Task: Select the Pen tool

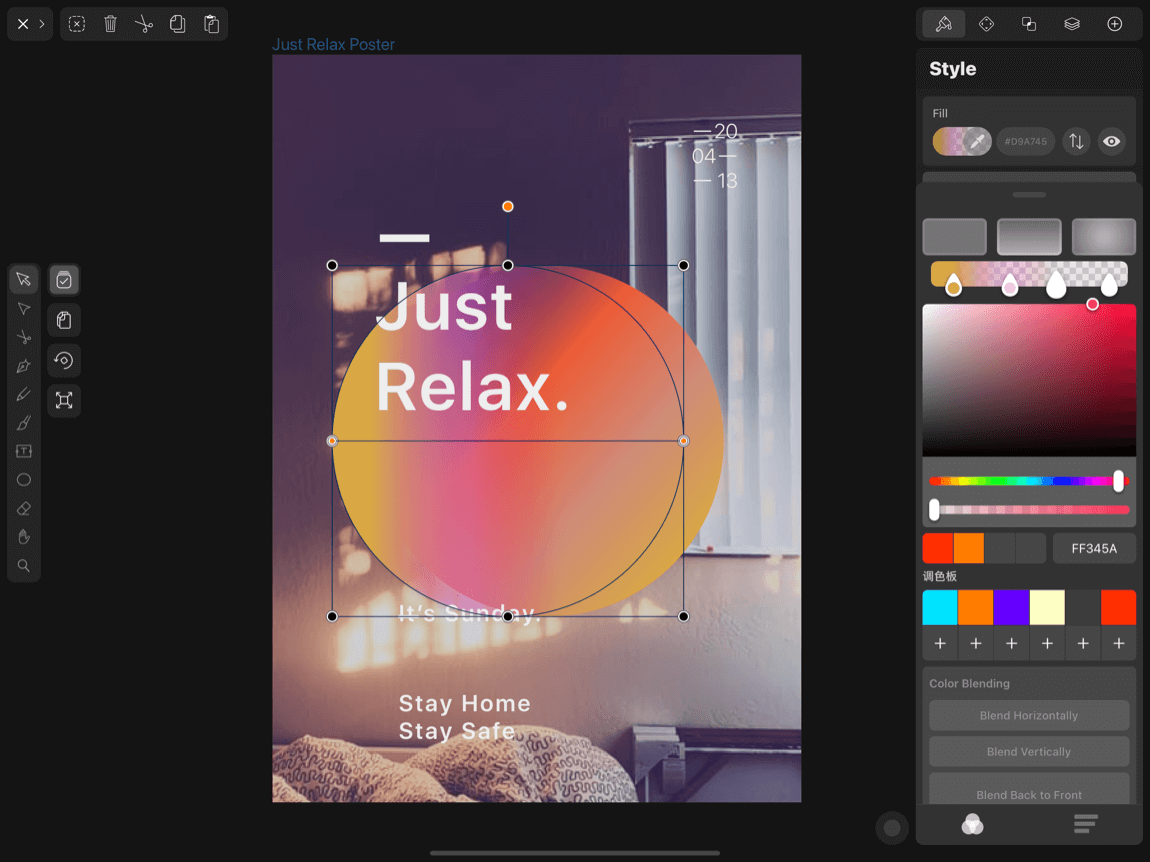Action: [23, 365]
